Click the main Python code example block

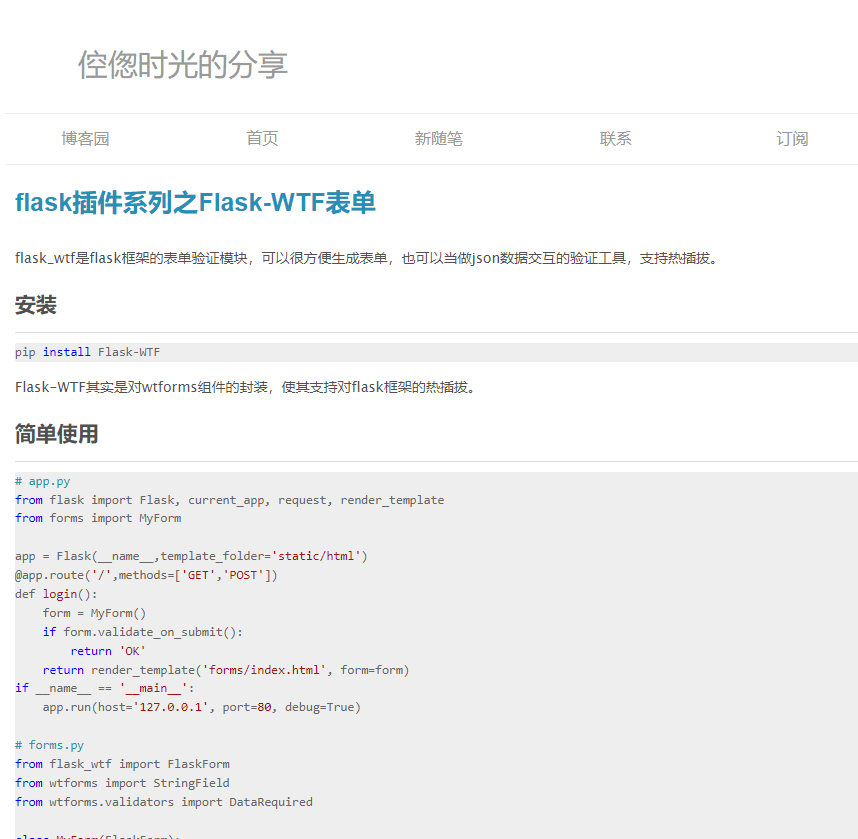click(250, 600)
